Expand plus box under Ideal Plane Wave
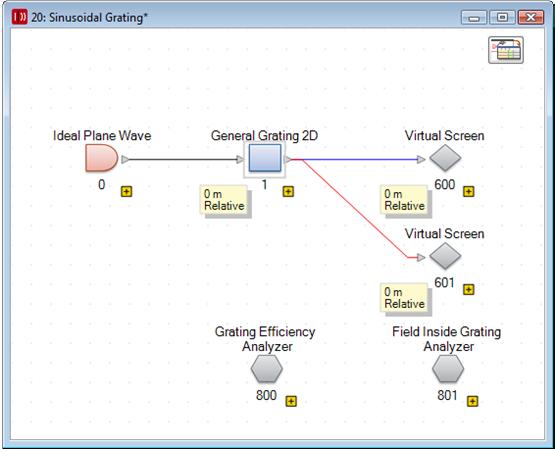The height and width of the screenshot is (452, 555). pyautogui.click(x=126, y=191)
